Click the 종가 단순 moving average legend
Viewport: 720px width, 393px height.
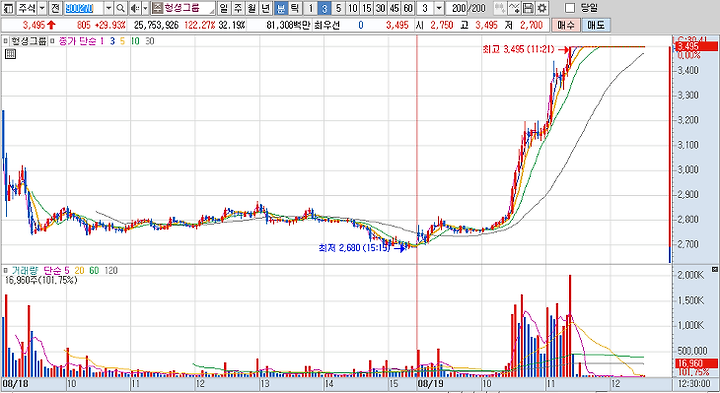(x=77, y=41)
